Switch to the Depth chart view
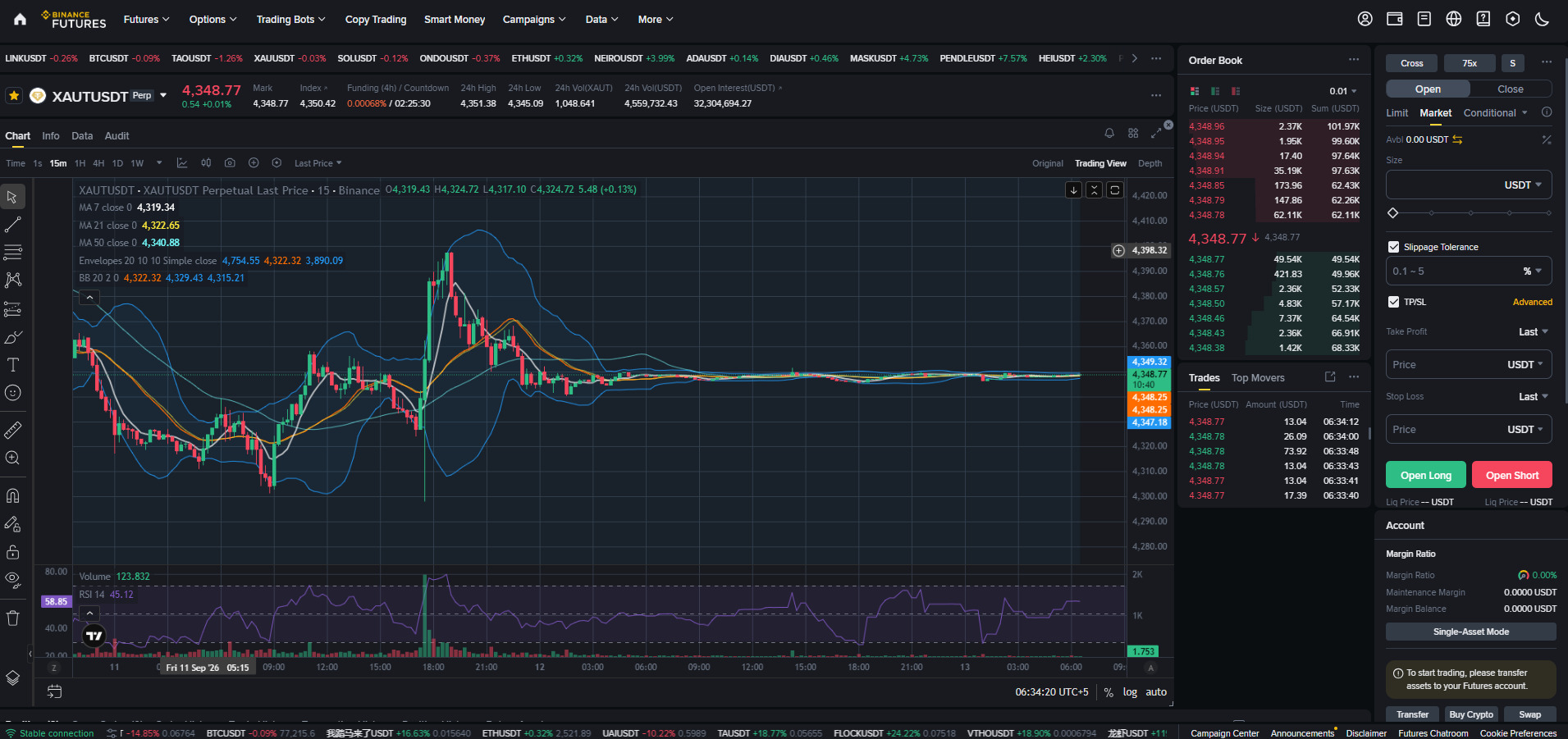The height and width of the screenshot is (739, 1568). click(1150, 163)
